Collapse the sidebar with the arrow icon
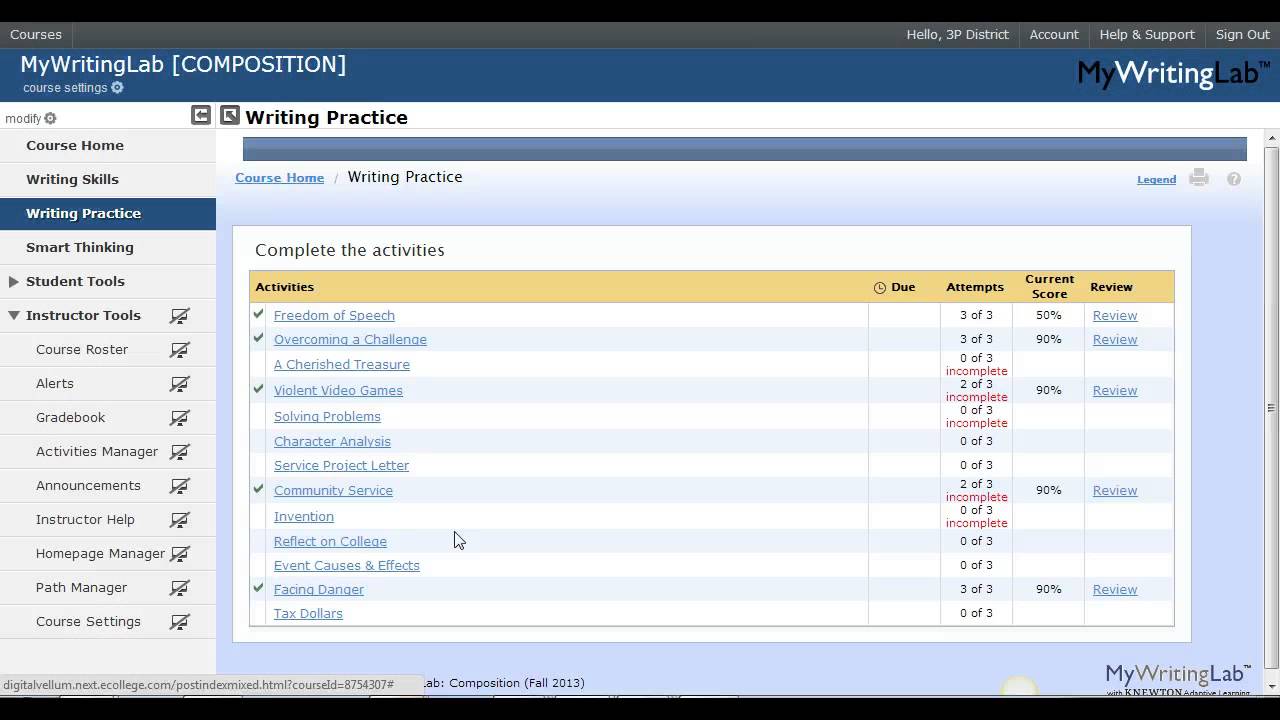1280x720 pixels. 201,115
